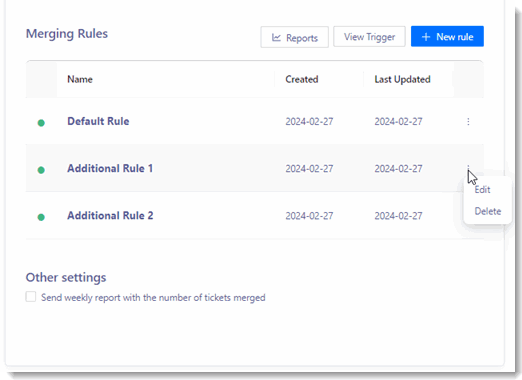Image resolution: width=522 pixels, height=380 pixels.
Task: Create a new merging rule
Action: (x=447, y=36)
